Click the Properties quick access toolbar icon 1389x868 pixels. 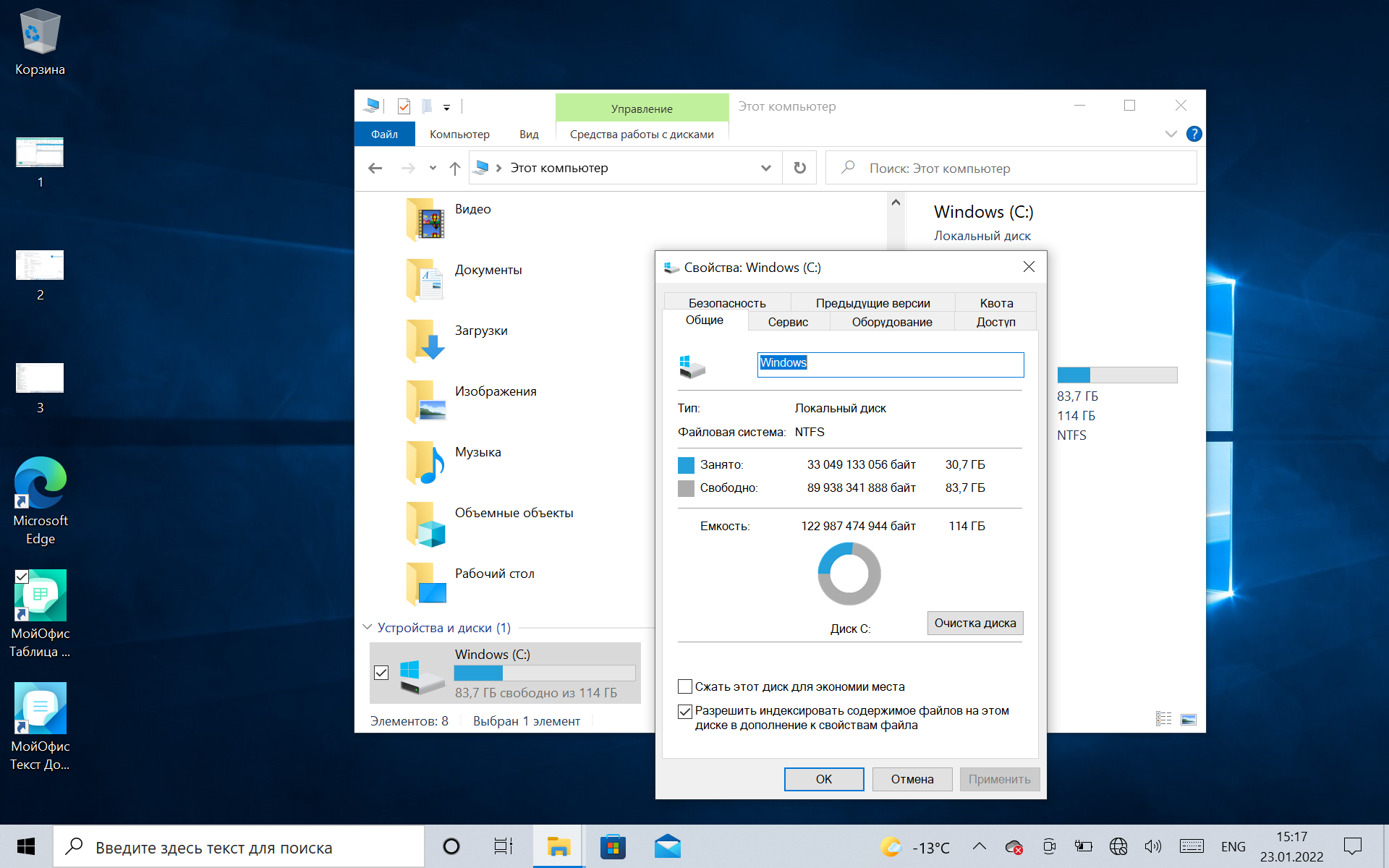pyautogui.click(x=404, y=107)
